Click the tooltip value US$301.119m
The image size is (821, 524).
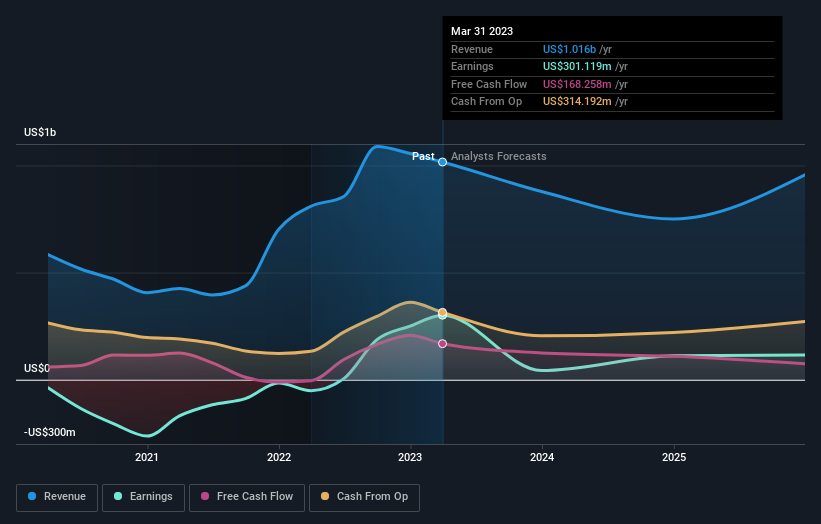(577, 66)
